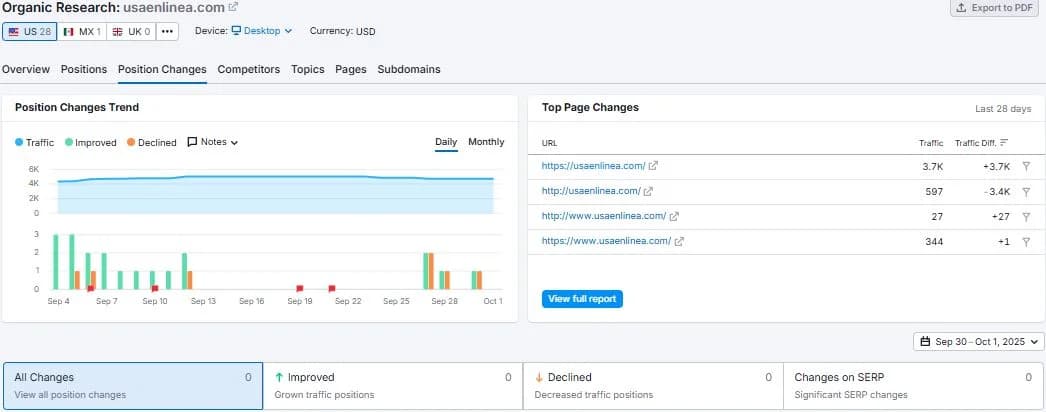Select Changes on SERP filter card

pyautogui.click(x=913, y=386)
